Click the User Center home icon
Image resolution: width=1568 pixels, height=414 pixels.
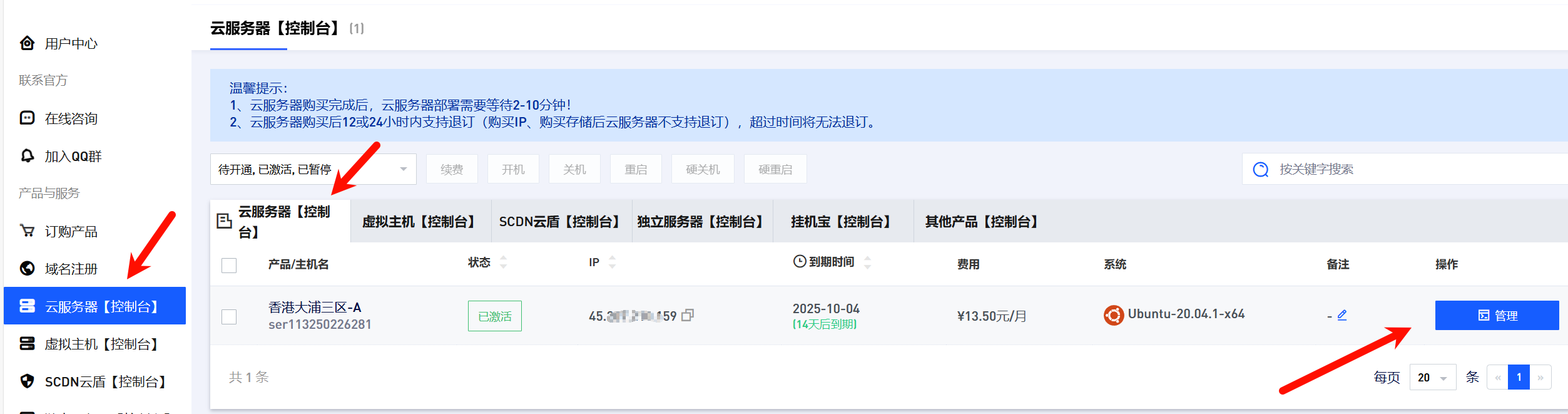click(28, 43)
